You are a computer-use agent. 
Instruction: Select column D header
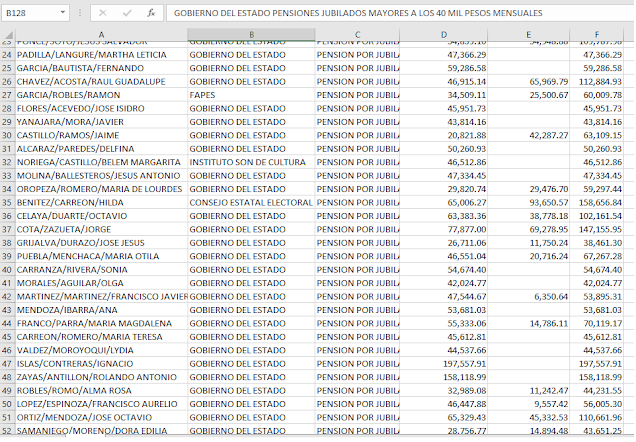pyautogui.click(x=443, y=35)
